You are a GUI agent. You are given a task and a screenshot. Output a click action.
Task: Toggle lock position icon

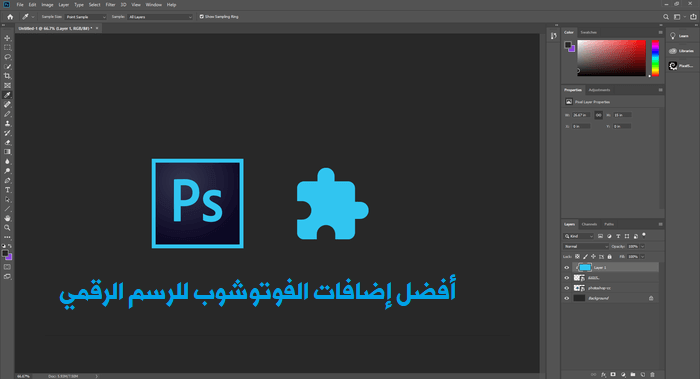(593, 257)
